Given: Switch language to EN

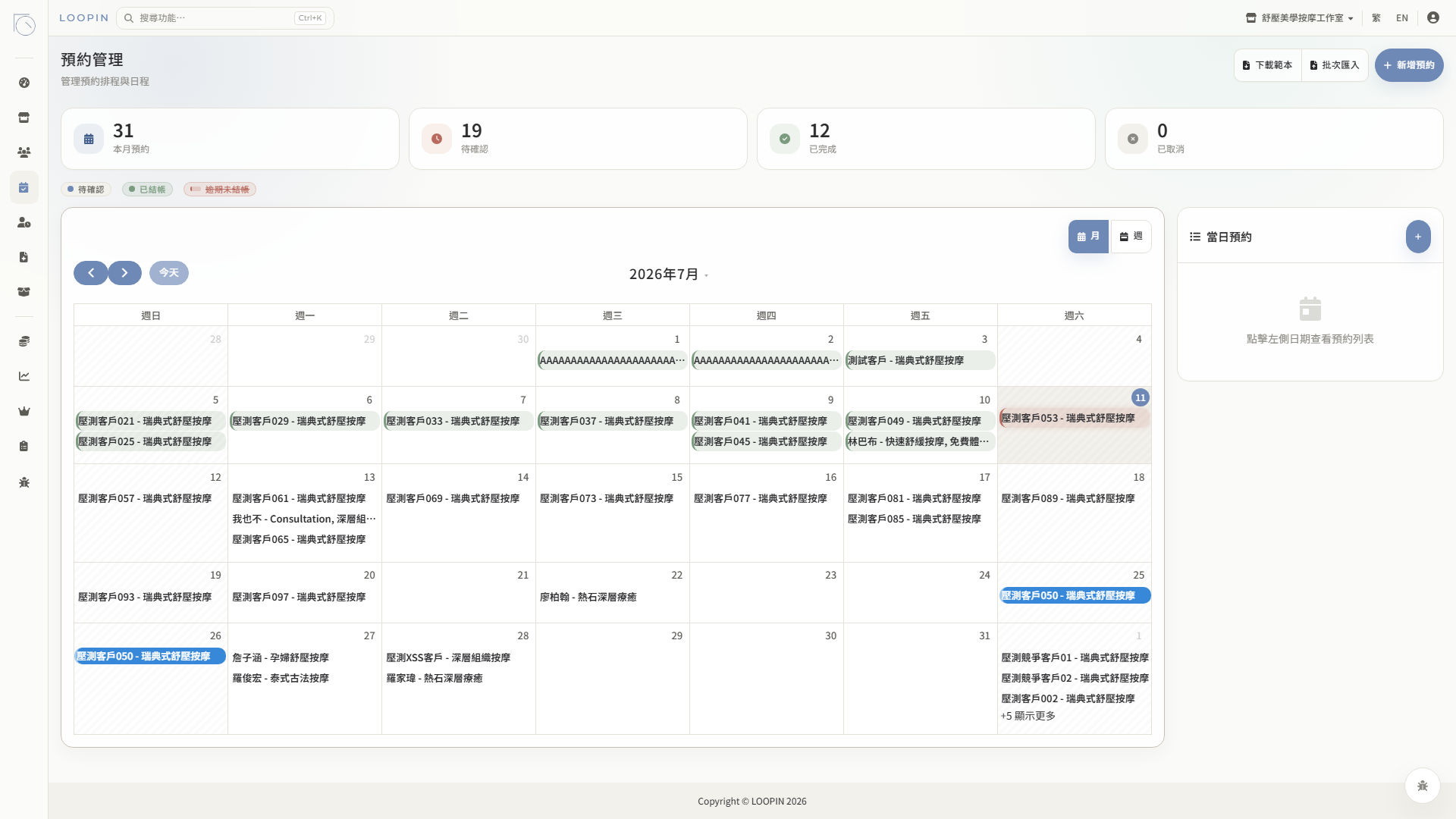Looking at the screenshot, I should pyautogui.click(x=1402, y=18).
